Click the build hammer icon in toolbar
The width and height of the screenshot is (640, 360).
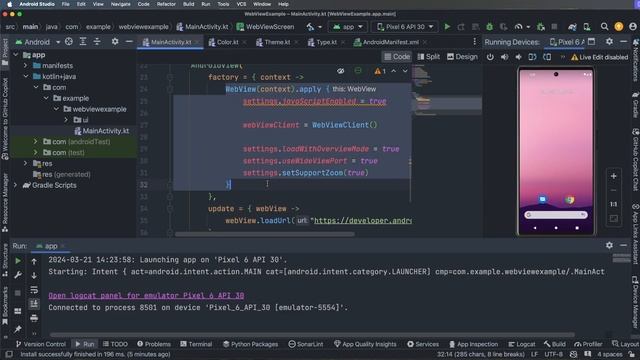click(311, 27)
